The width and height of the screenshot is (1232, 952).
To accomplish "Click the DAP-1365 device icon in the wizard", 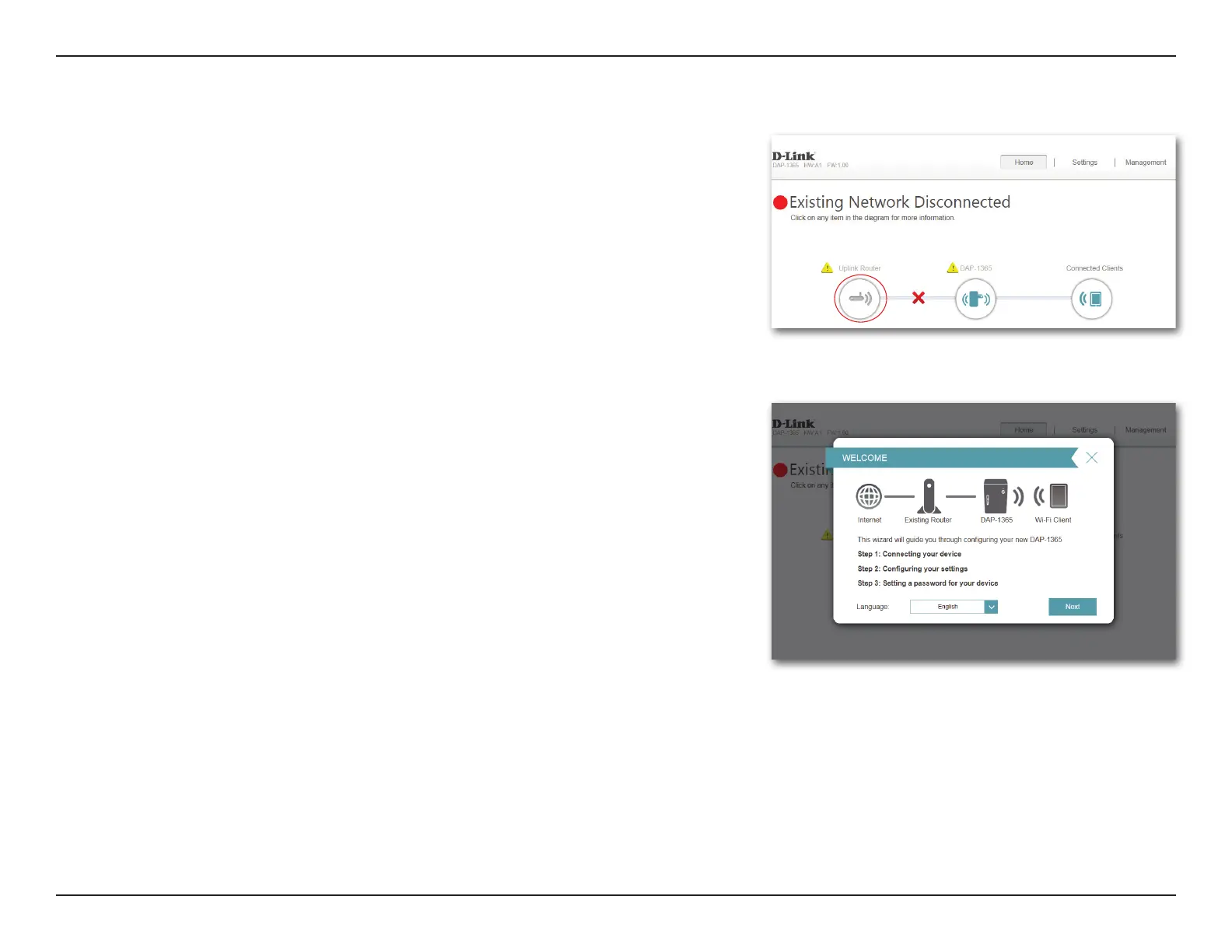I will [996, 496].
